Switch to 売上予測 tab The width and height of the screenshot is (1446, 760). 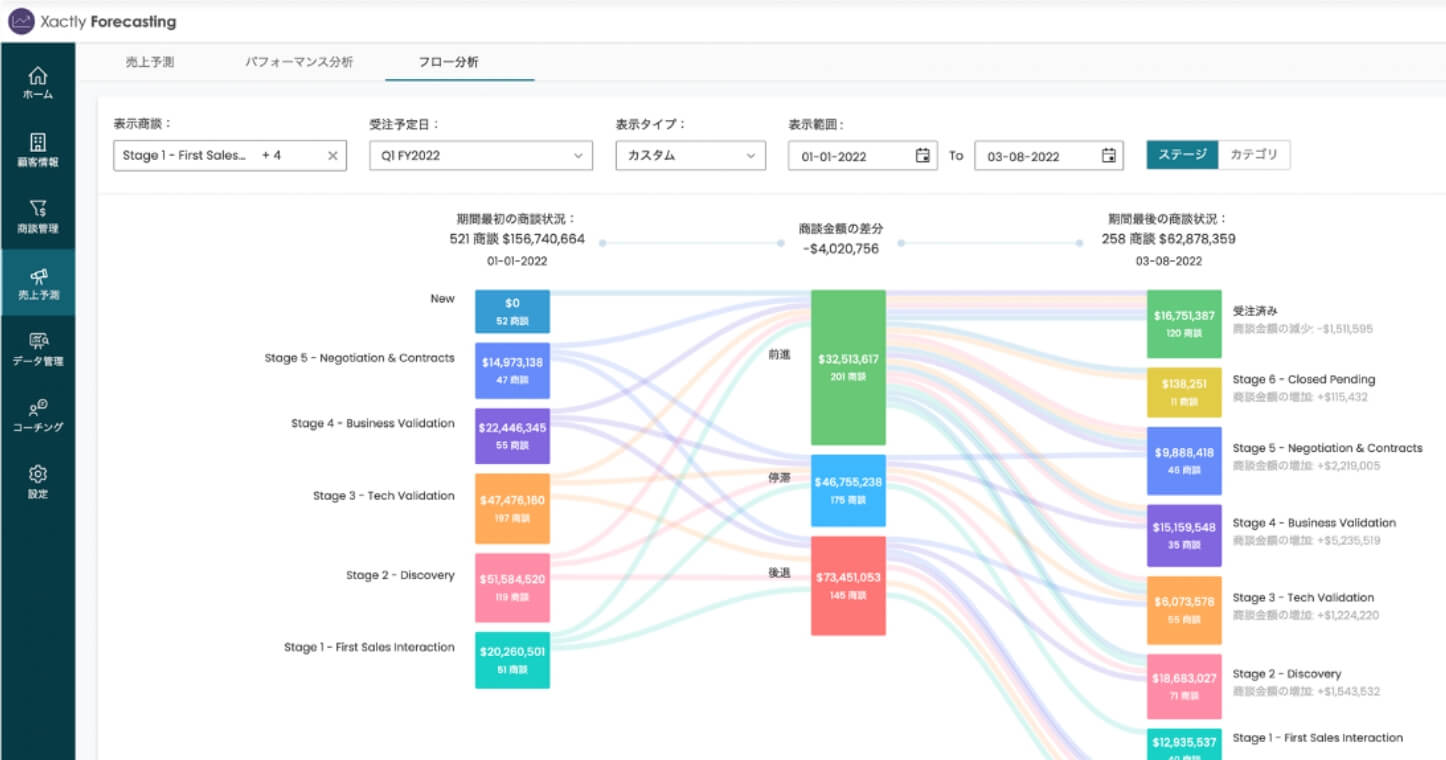tap(150, 62)
